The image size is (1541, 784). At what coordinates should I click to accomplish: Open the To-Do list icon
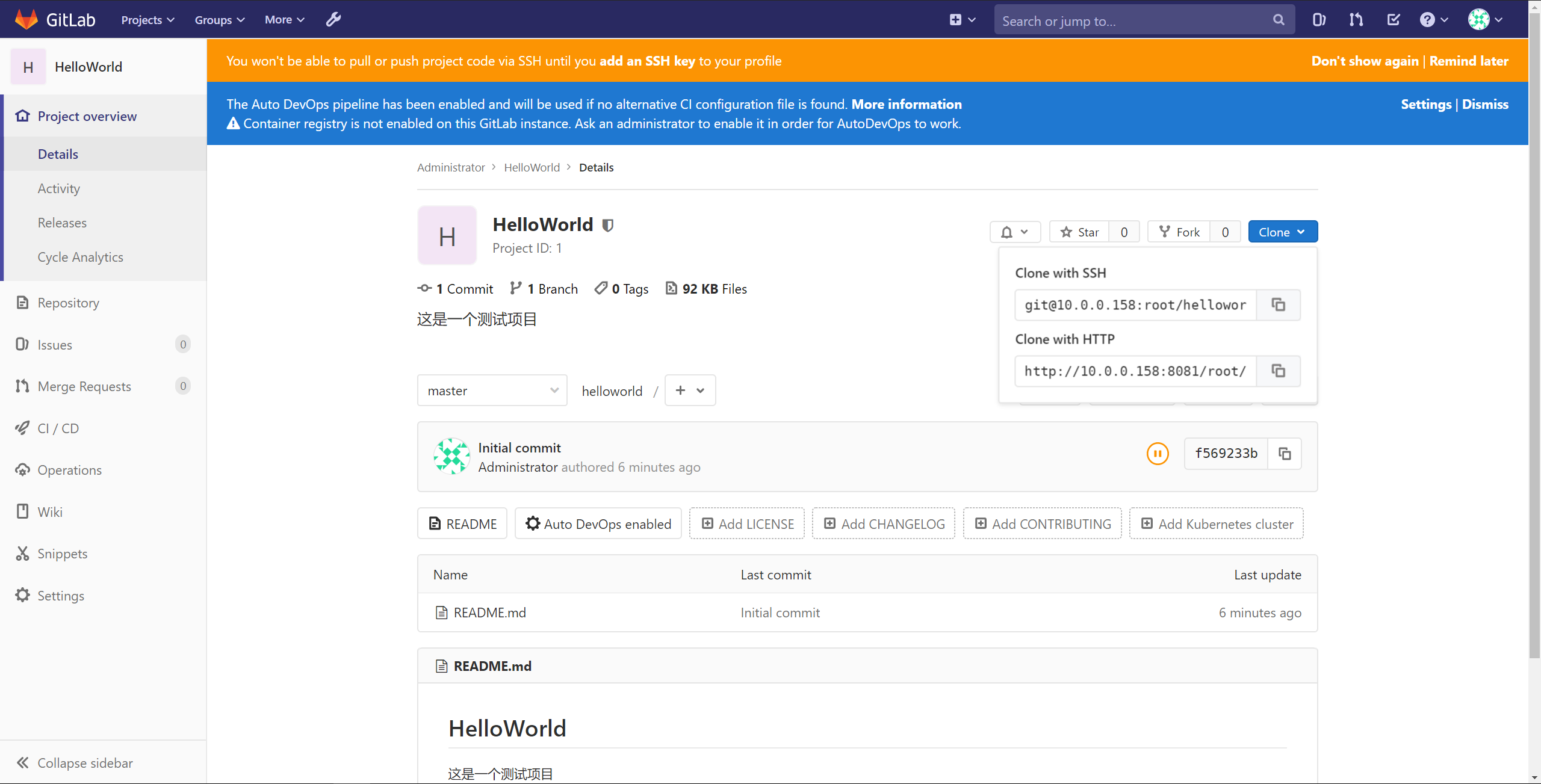pyautogui.click(x=1394, y=20)
